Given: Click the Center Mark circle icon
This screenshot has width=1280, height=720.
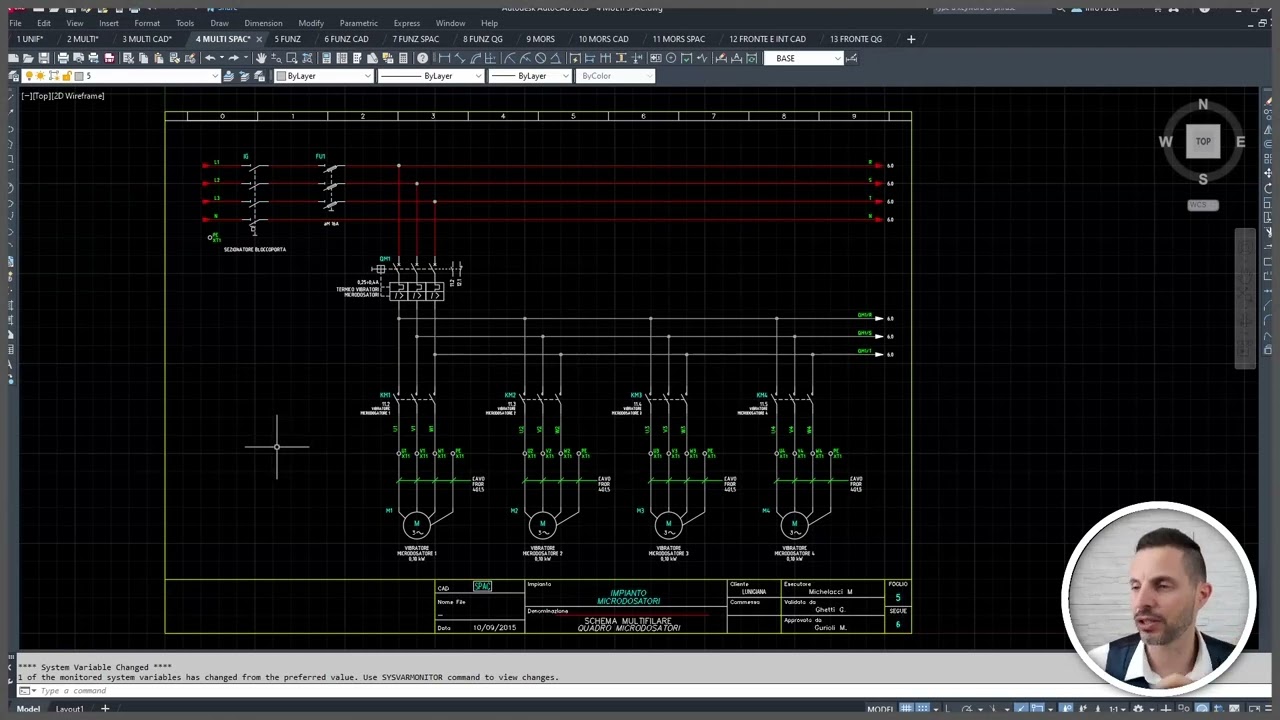Looking at the screenshot, I should [x=671, y=58].
